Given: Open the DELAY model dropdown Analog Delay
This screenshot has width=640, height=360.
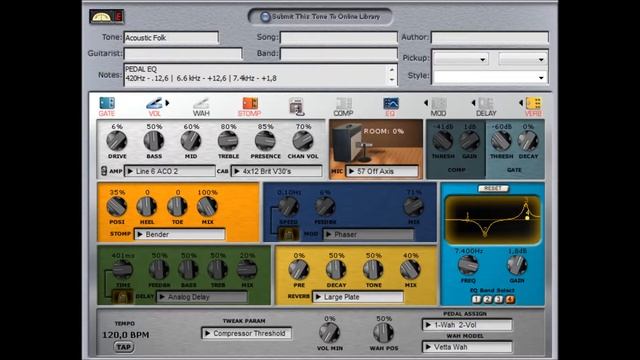Looking at the screenshot, I should click(x=202, y=297).
